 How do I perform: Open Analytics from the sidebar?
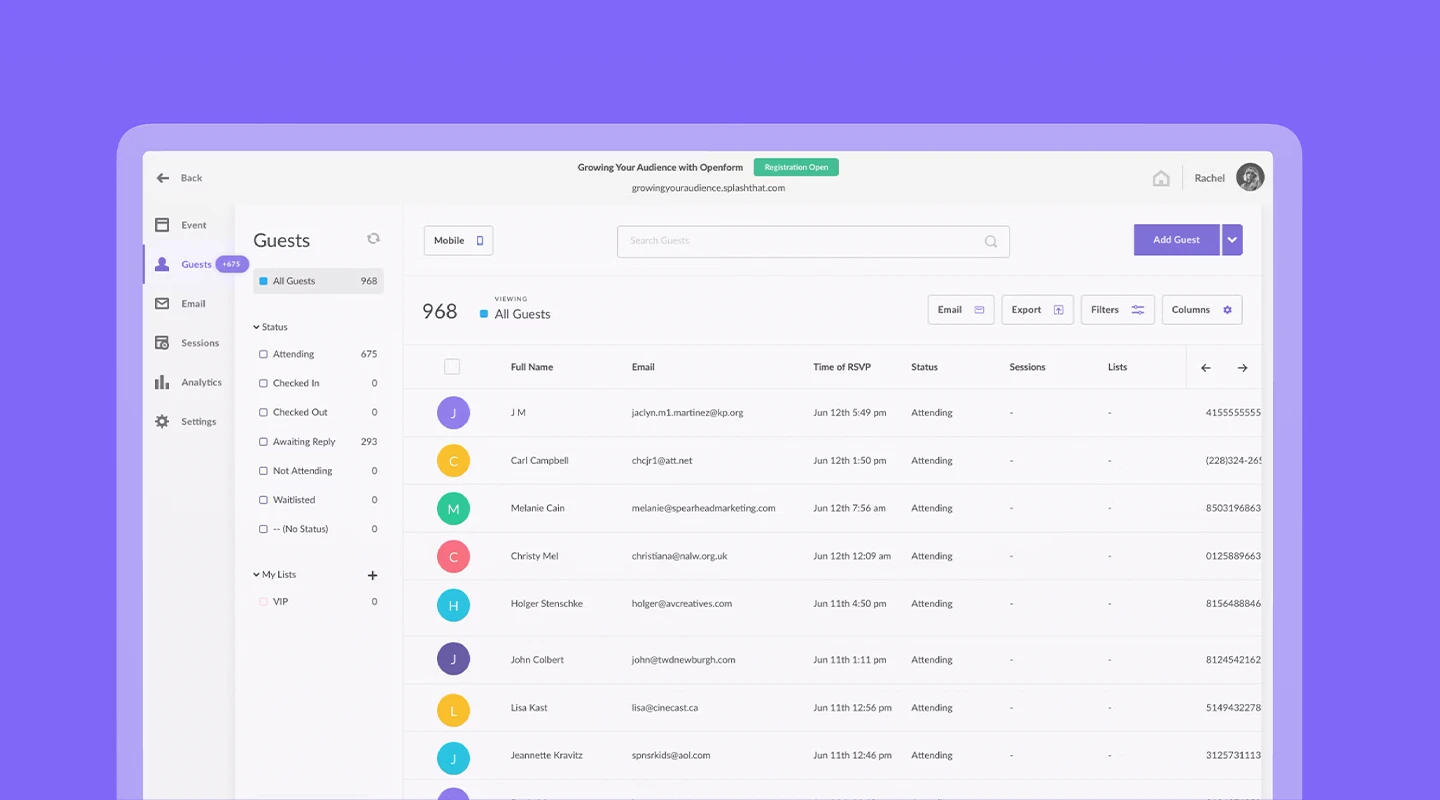(201, 382)
